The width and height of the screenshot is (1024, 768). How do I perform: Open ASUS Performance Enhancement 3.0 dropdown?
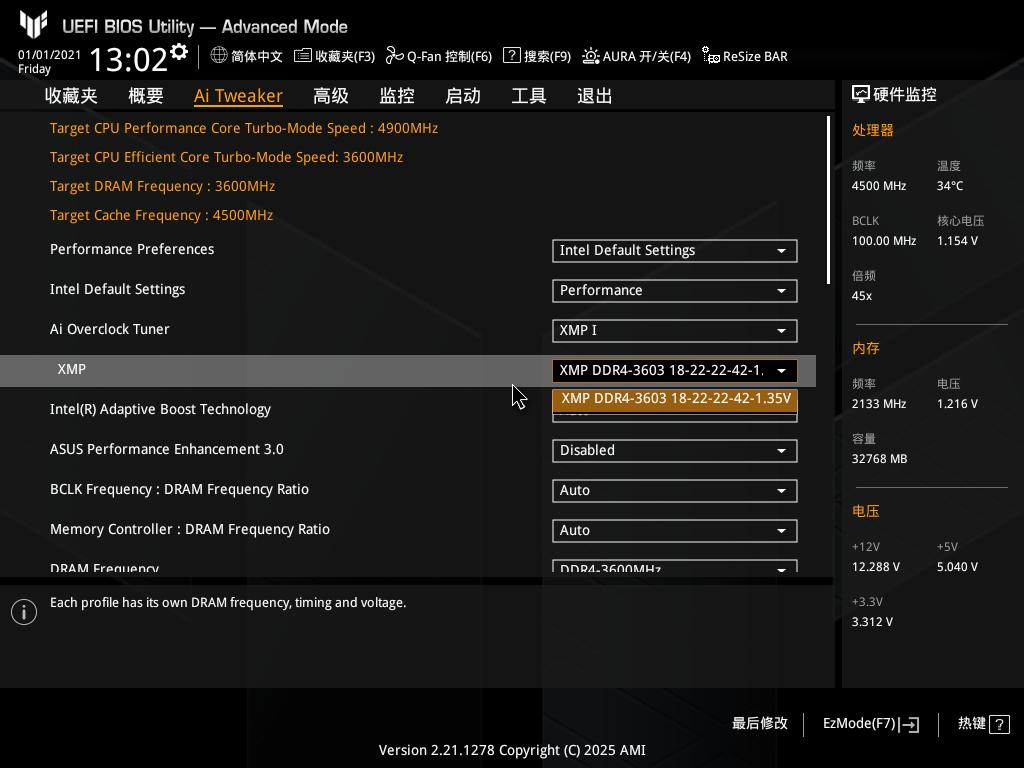coord(675,451)
